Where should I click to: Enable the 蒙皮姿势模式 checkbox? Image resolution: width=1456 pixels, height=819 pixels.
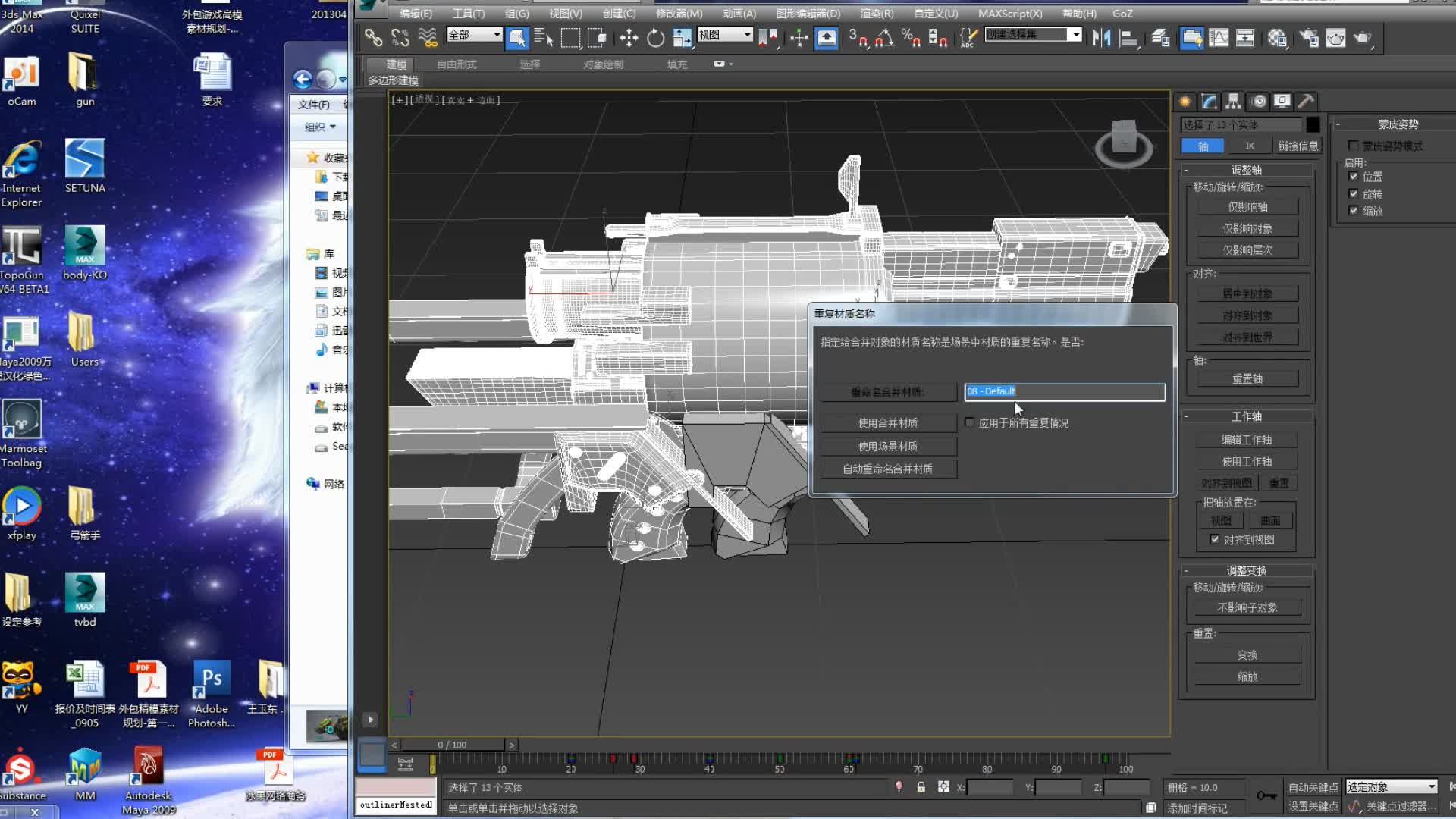pos(1354,145)
